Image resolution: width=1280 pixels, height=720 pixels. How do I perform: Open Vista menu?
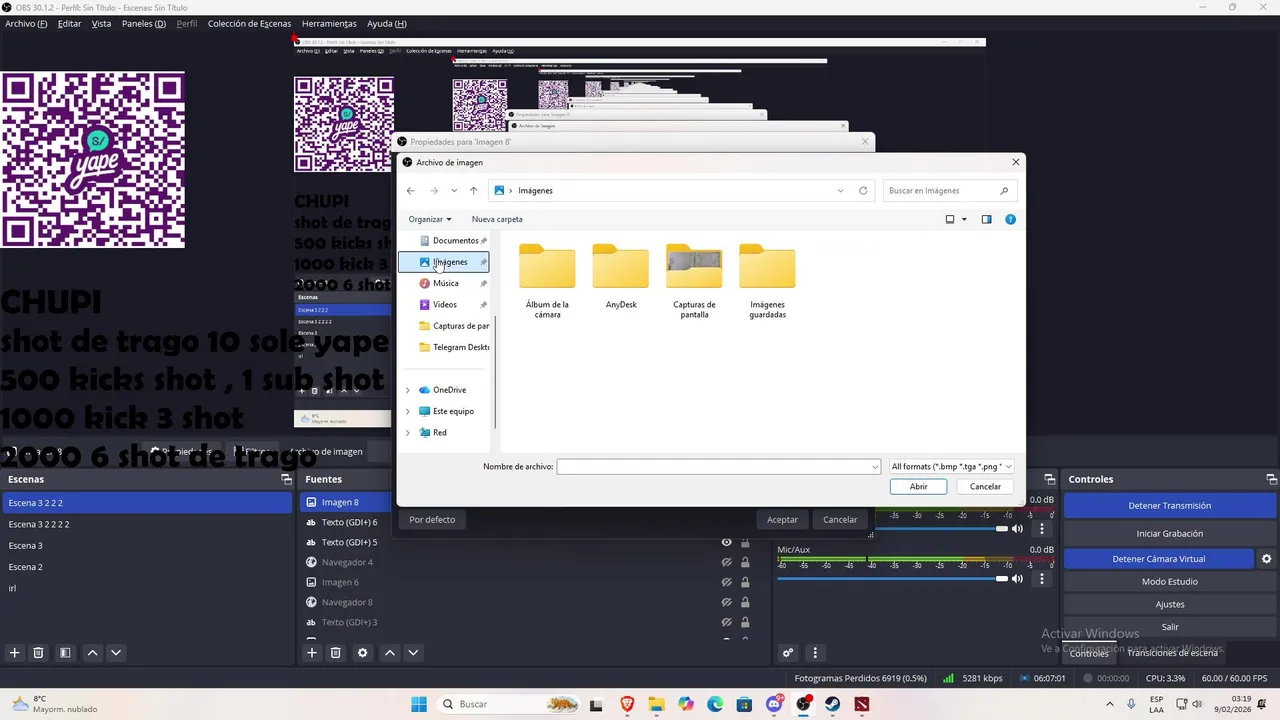101,23
